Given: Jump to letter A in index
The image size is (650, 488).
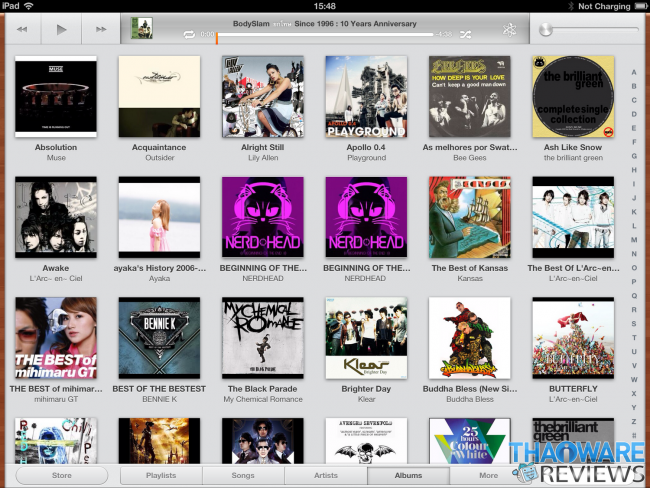Looking at the screenshot, I should tap(634, 72).
